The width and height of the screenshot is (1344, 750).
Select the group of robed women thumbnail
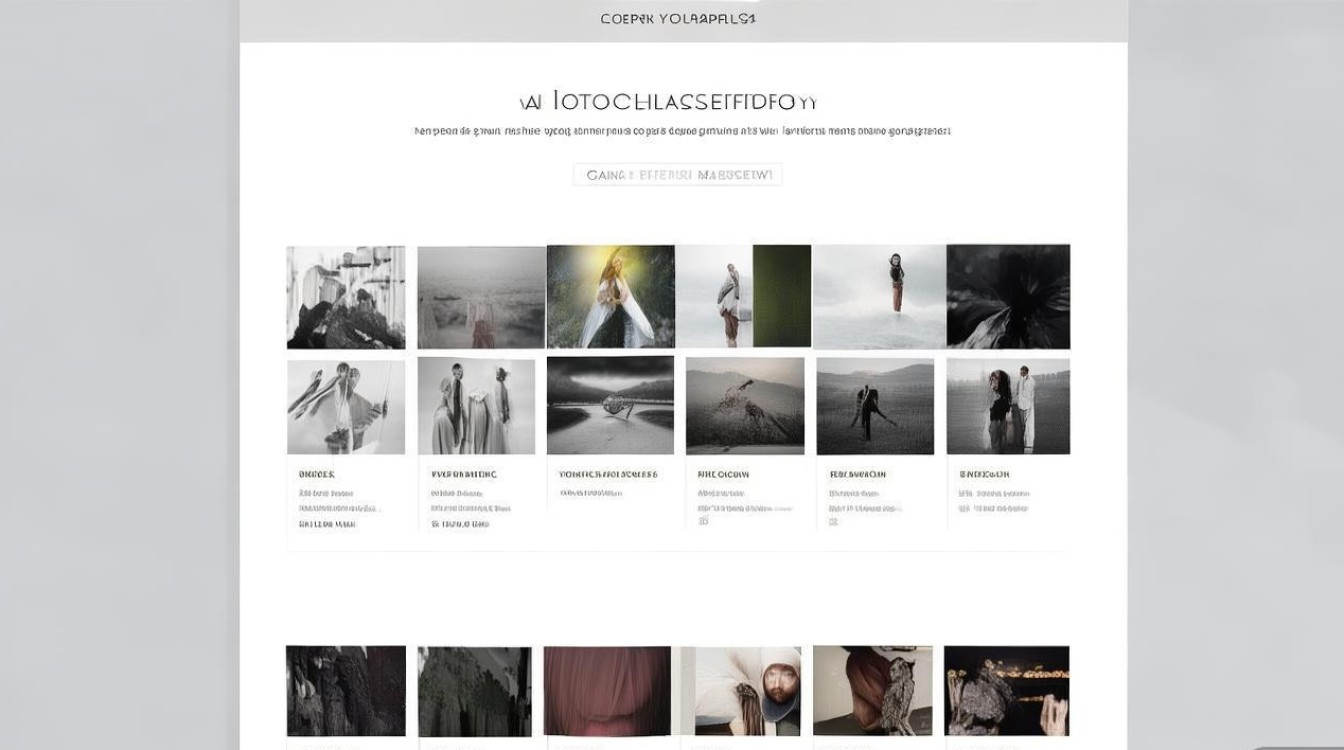tap(476, 407)
